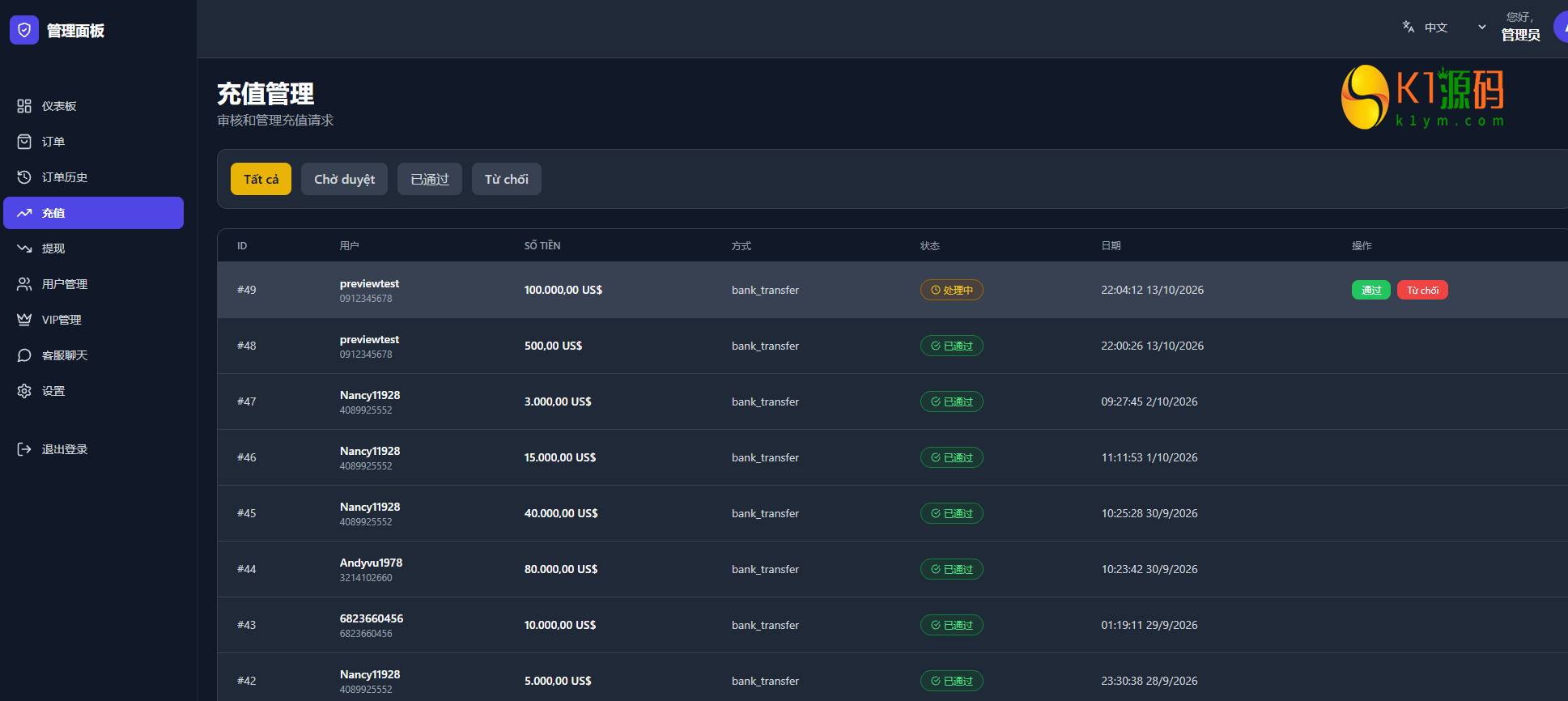Image resolution: width=1568 pixels, height=701 pixels.
Task: Click the 订单 shopping bag icon
Action: [x=24, y=142]
